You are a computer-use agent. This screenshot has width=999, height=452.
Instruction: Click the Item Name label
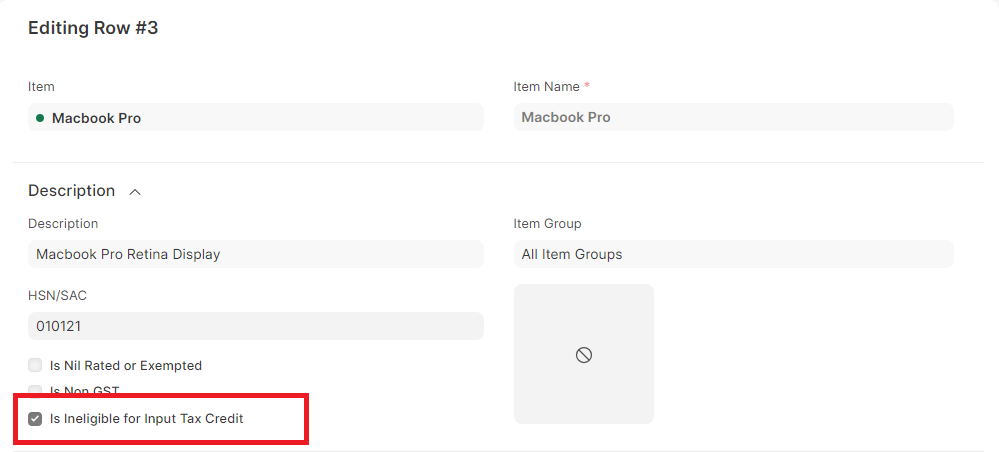click(547, 87)
